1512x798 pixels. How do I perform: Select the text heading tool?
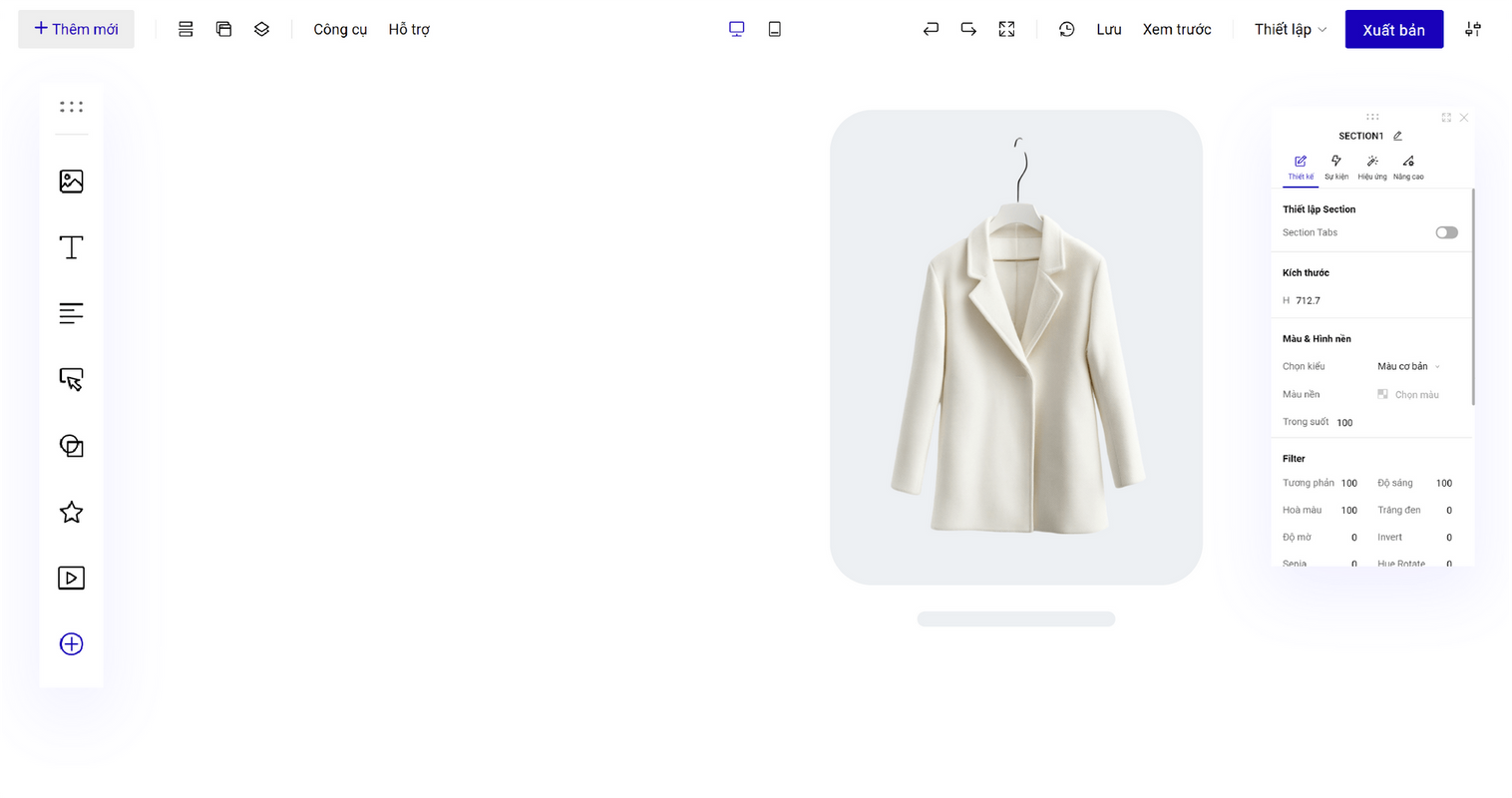point(71,247)
